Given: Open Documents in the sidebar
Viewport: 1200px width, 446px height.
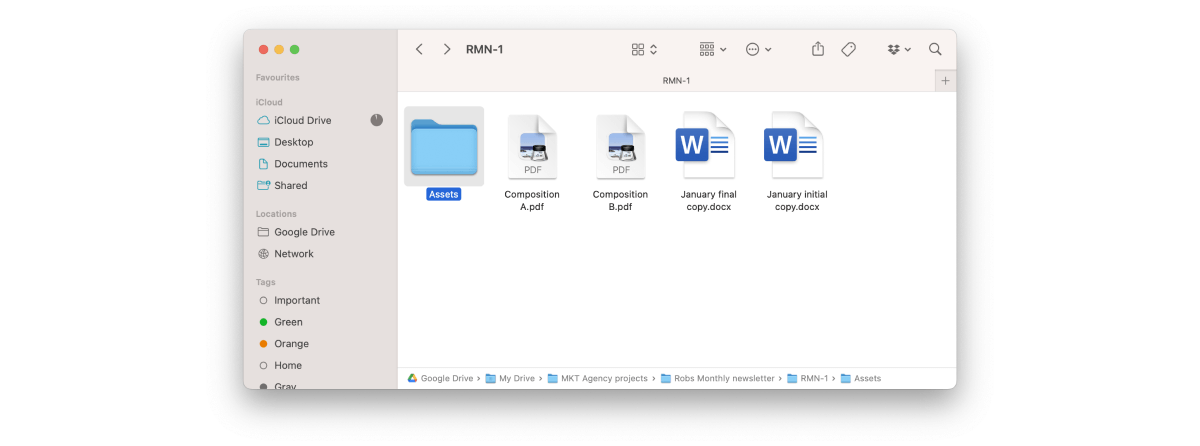Looking at the screenshot, I should coord(292,164).
